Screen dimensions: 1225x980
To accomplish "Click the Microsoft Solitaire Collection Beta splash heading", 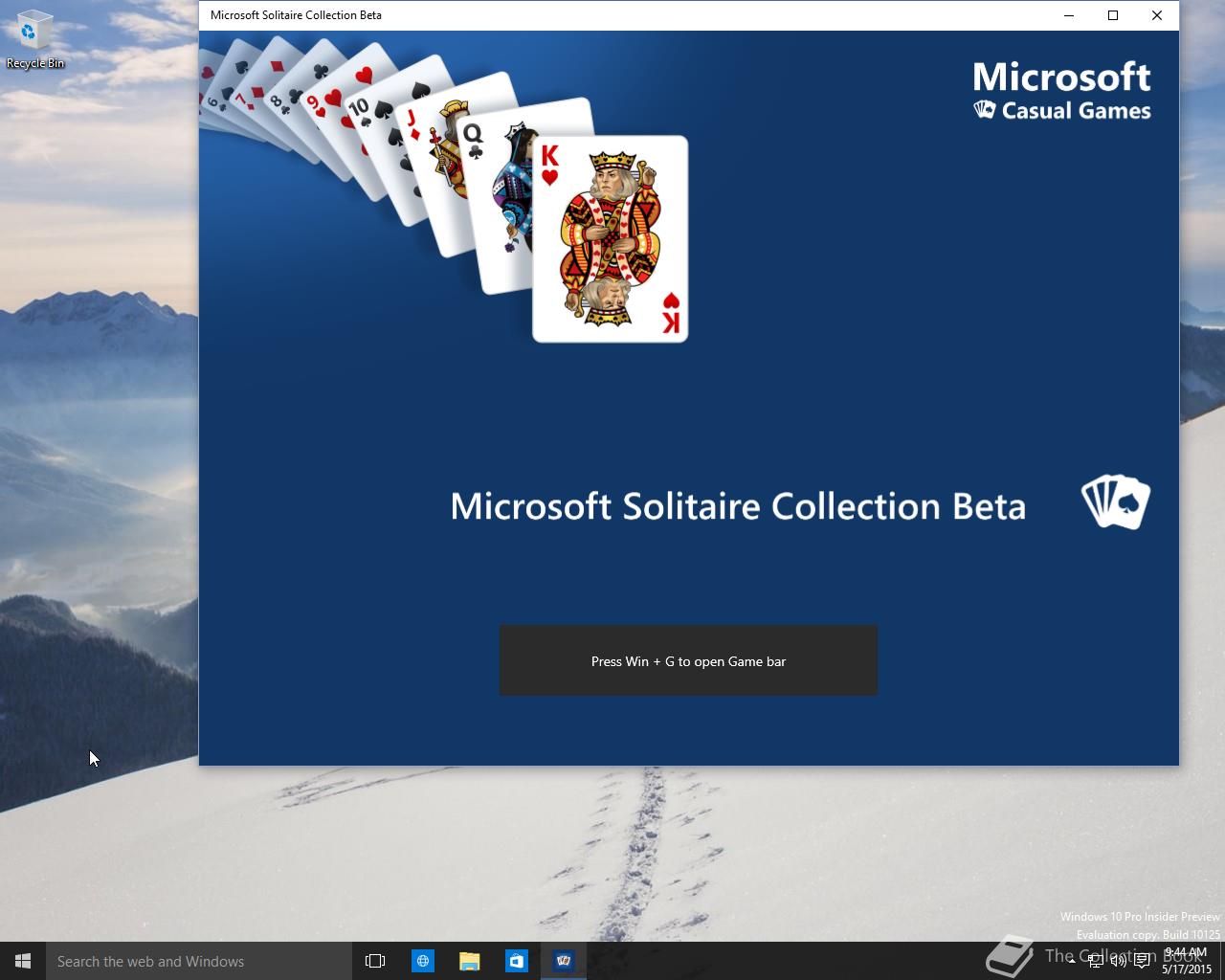I will coord(738,506).
